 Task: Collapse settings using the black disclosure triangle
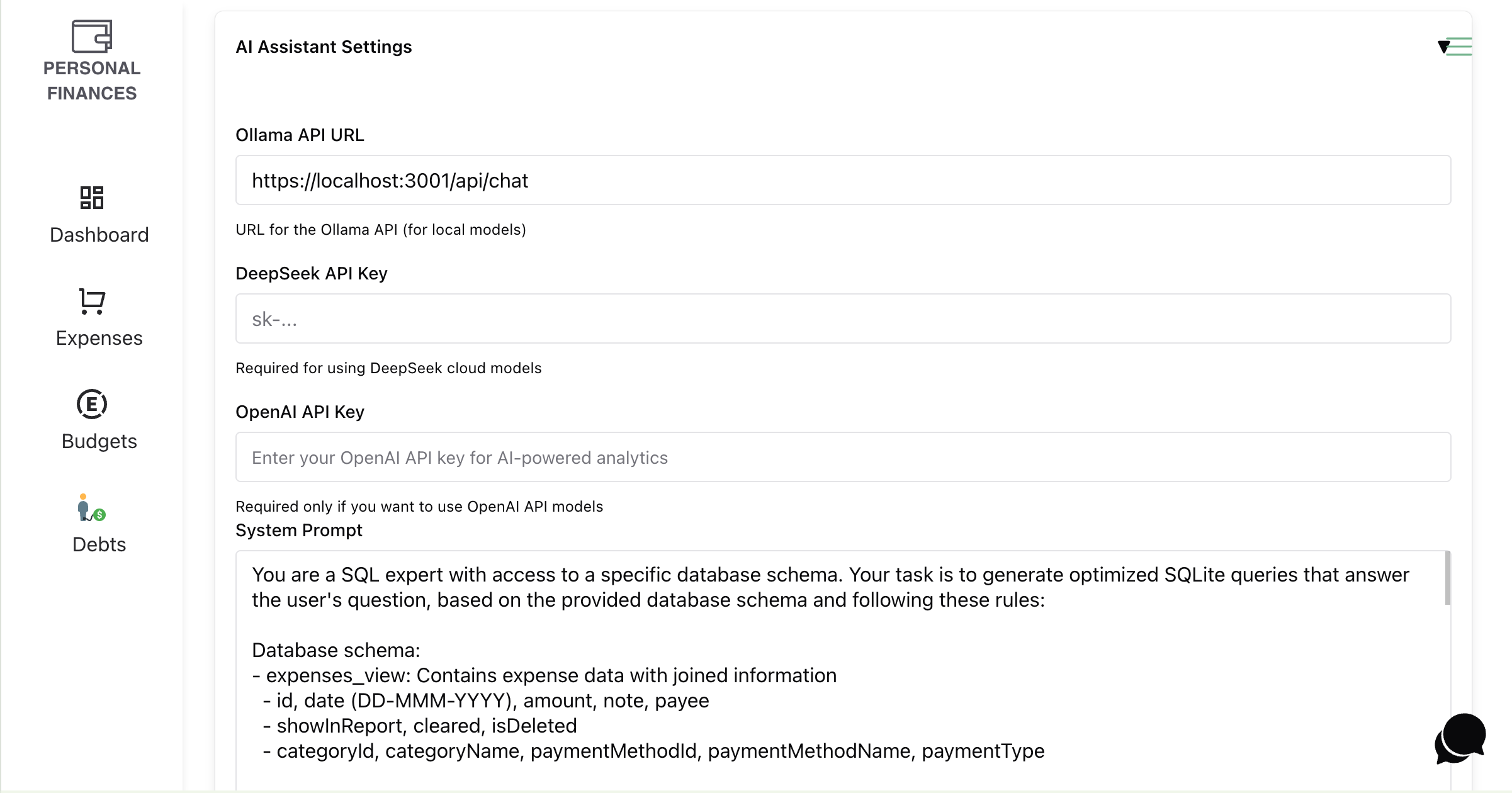[1442, 48]
